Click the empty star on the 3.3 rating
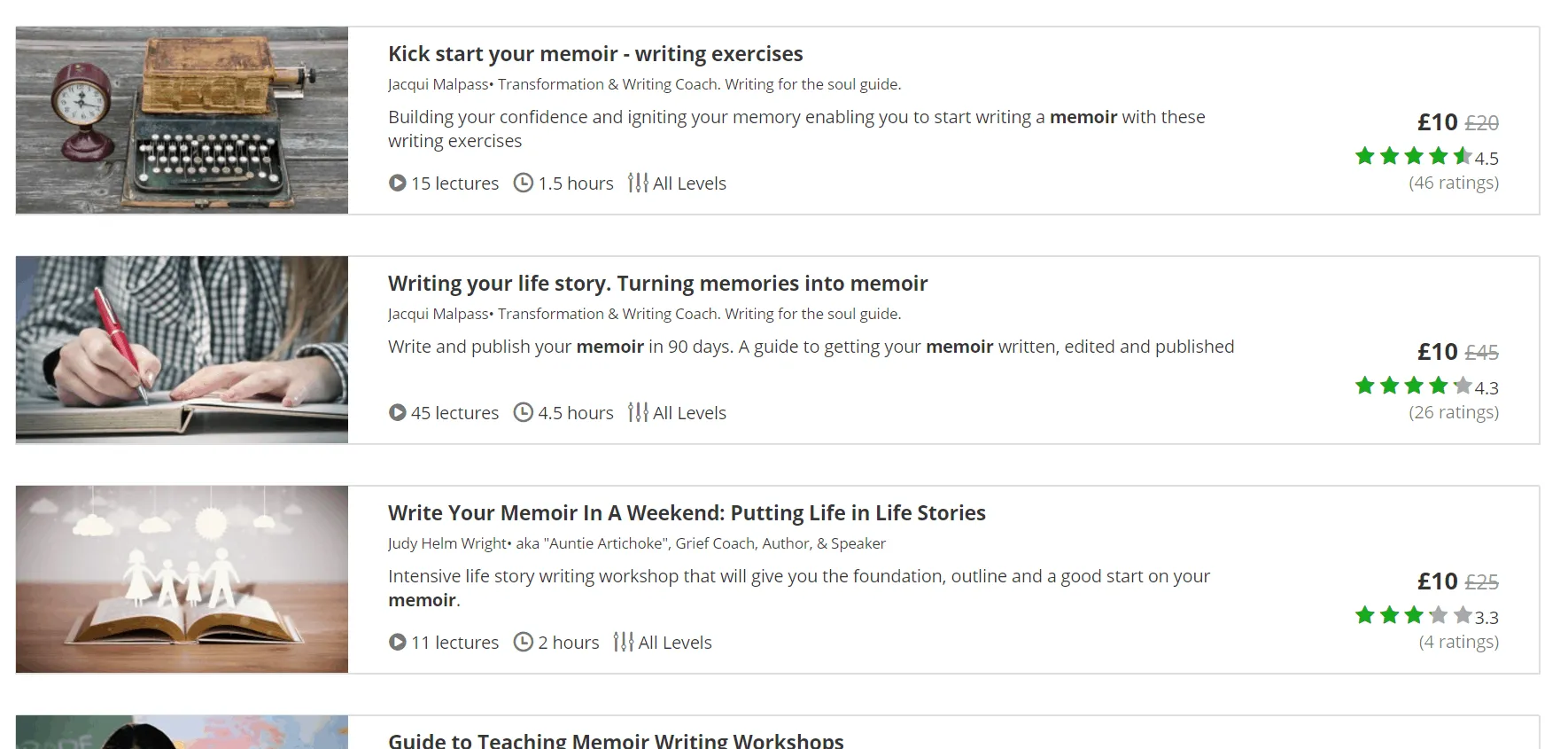Viewport: 1568px width, 749px height. coord(1461,614)
